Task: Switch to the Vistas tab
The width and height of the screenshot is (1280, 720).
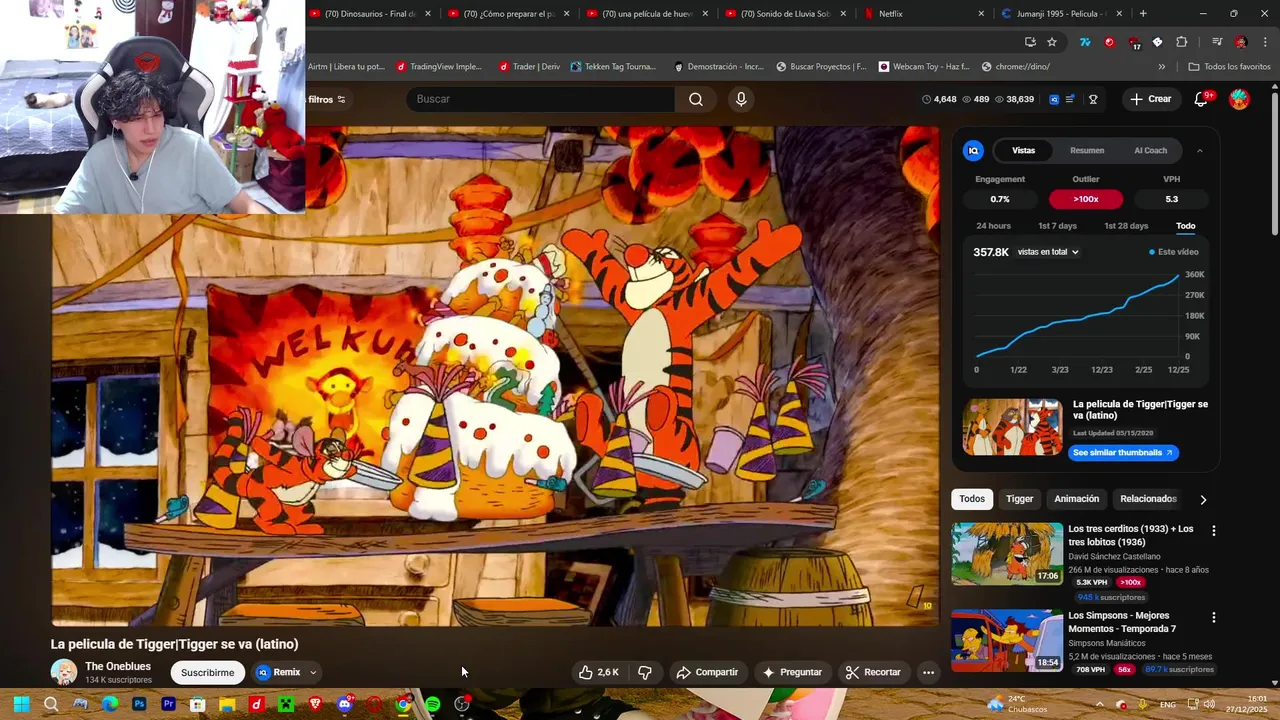Action: 1023,150
